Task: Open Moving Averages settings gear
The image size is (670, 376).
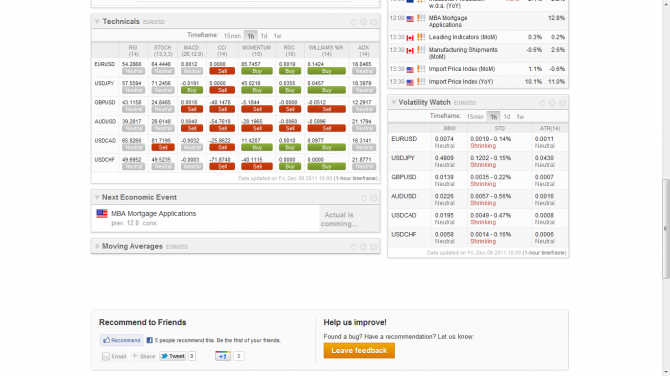Action: [363, 247]
